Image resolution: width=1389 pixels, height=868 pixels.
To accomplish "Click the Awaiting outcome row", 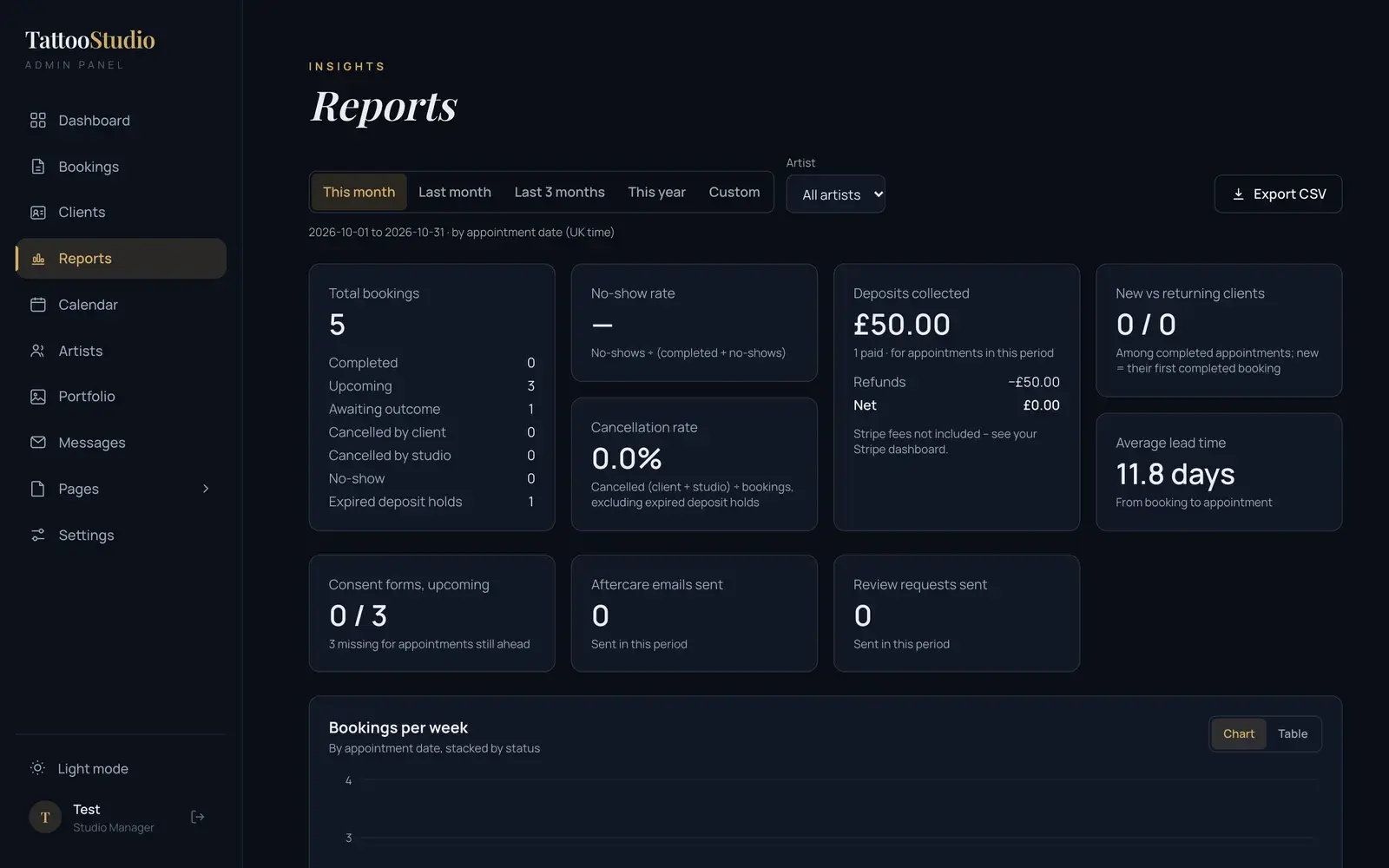I will tap(431, 409).
